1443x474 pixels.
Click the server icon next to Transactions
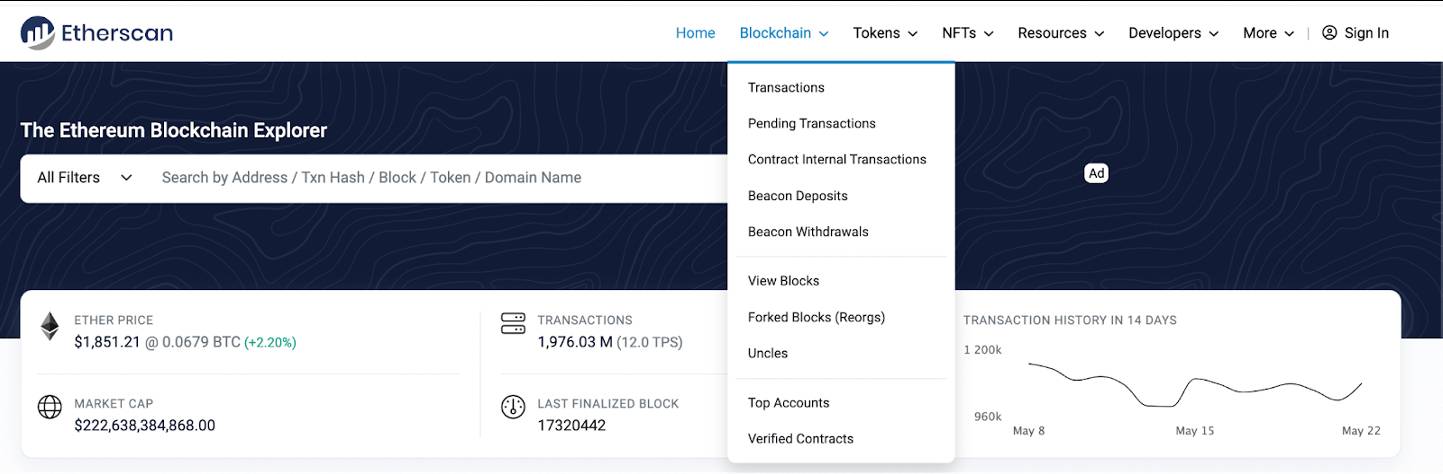[513, 323]
